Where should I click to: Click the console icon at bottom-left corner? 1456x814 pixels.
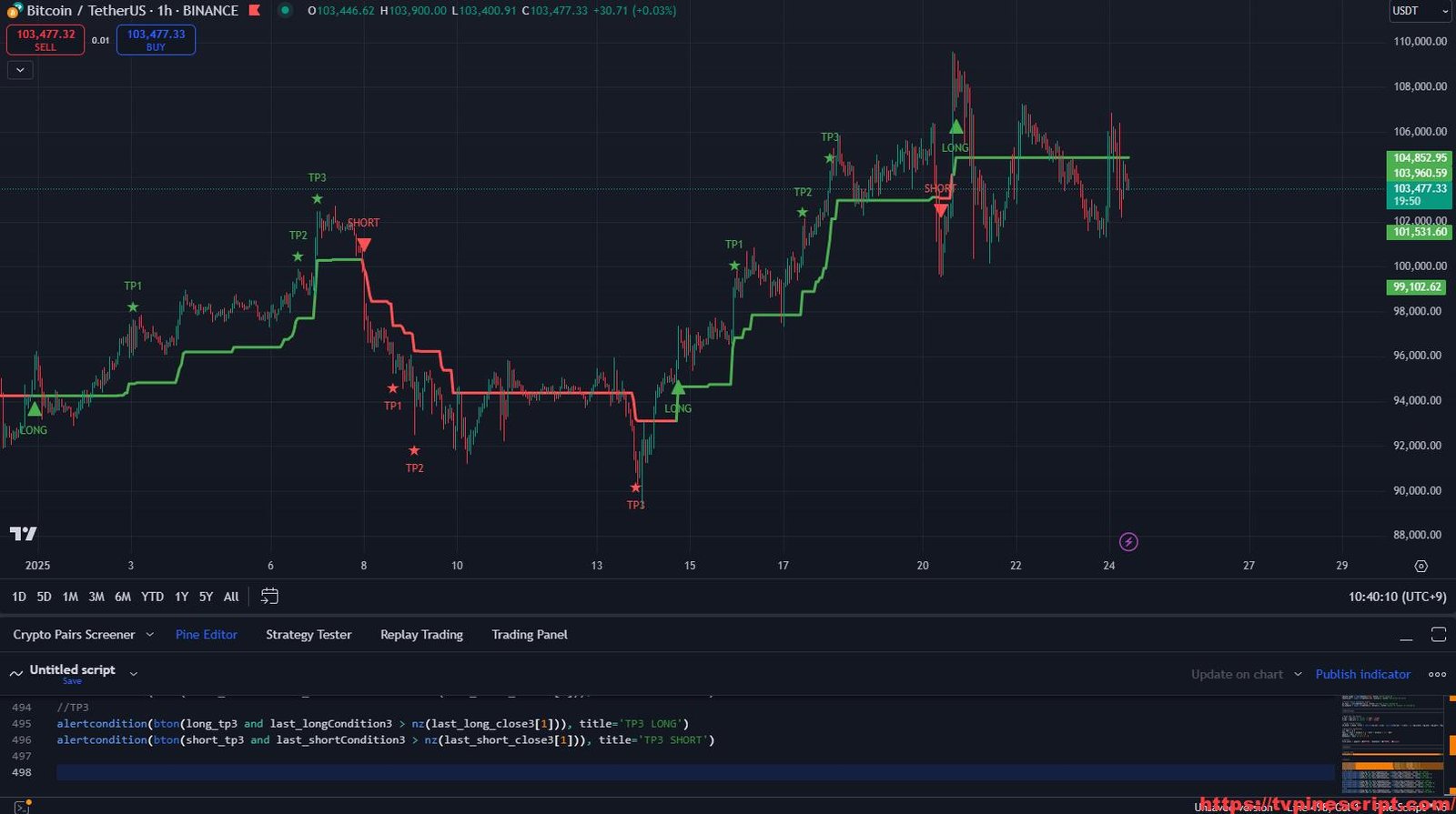click(21, 807)
